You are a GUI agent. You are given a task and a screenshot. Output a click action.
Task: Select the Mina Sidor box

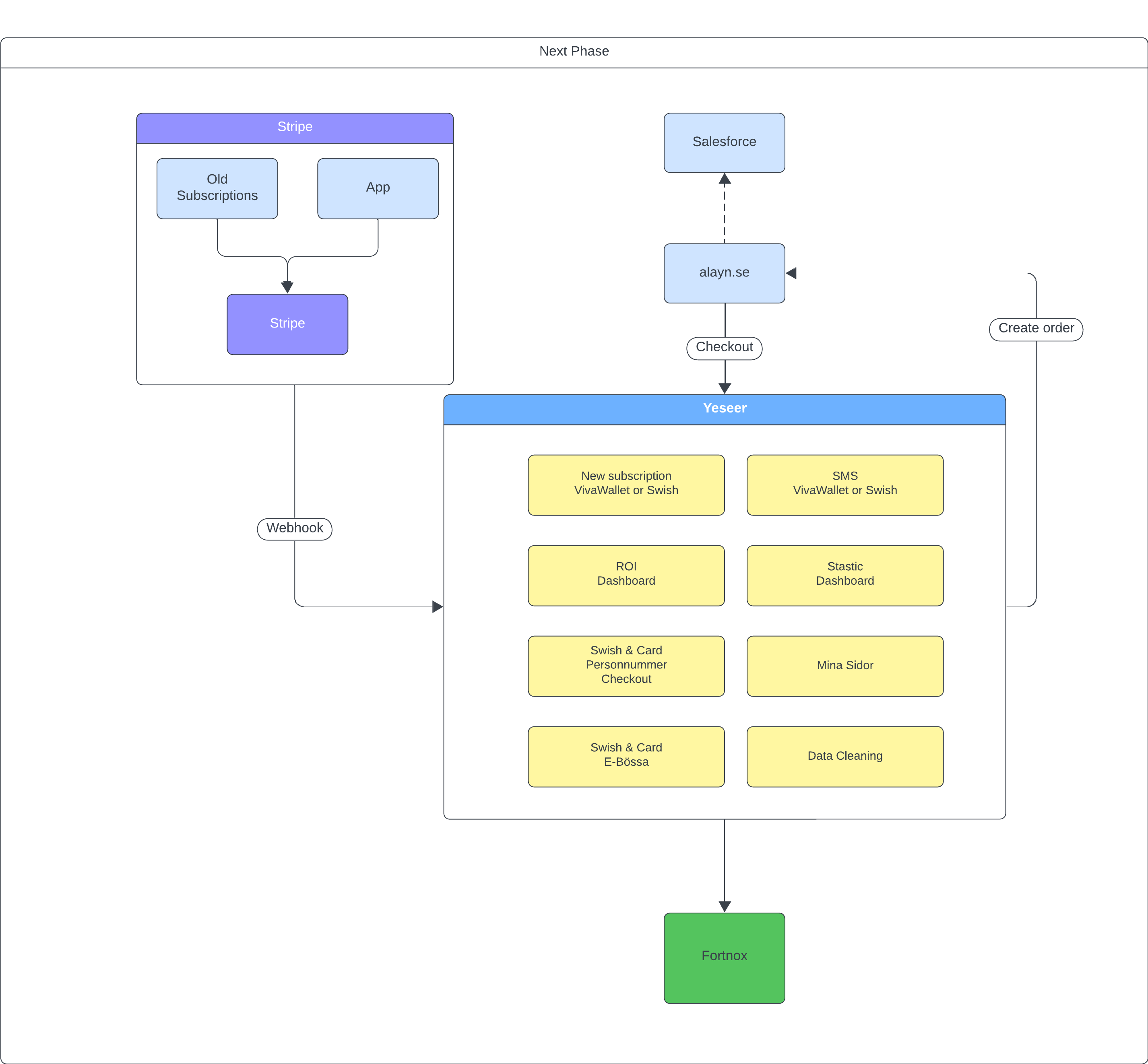pyautogui.click(x=845, y=666)
